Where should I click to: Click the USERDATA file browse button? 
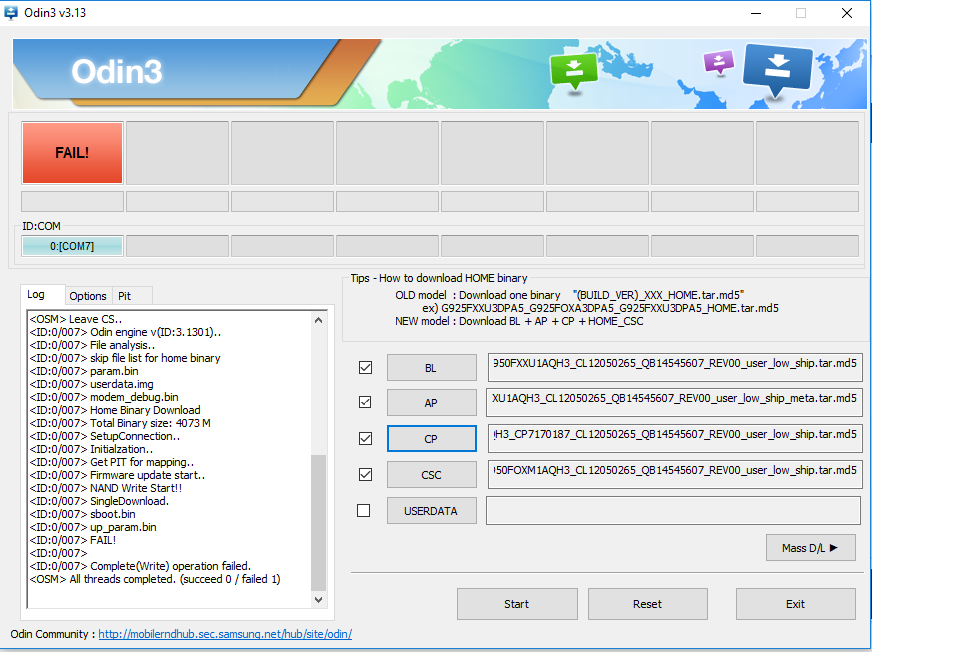432,511
